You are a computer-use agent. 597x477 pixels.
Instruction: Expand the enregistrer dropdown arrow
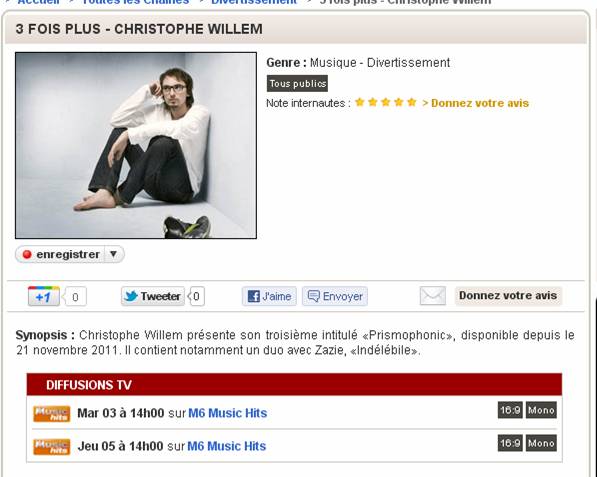[113, 254]
